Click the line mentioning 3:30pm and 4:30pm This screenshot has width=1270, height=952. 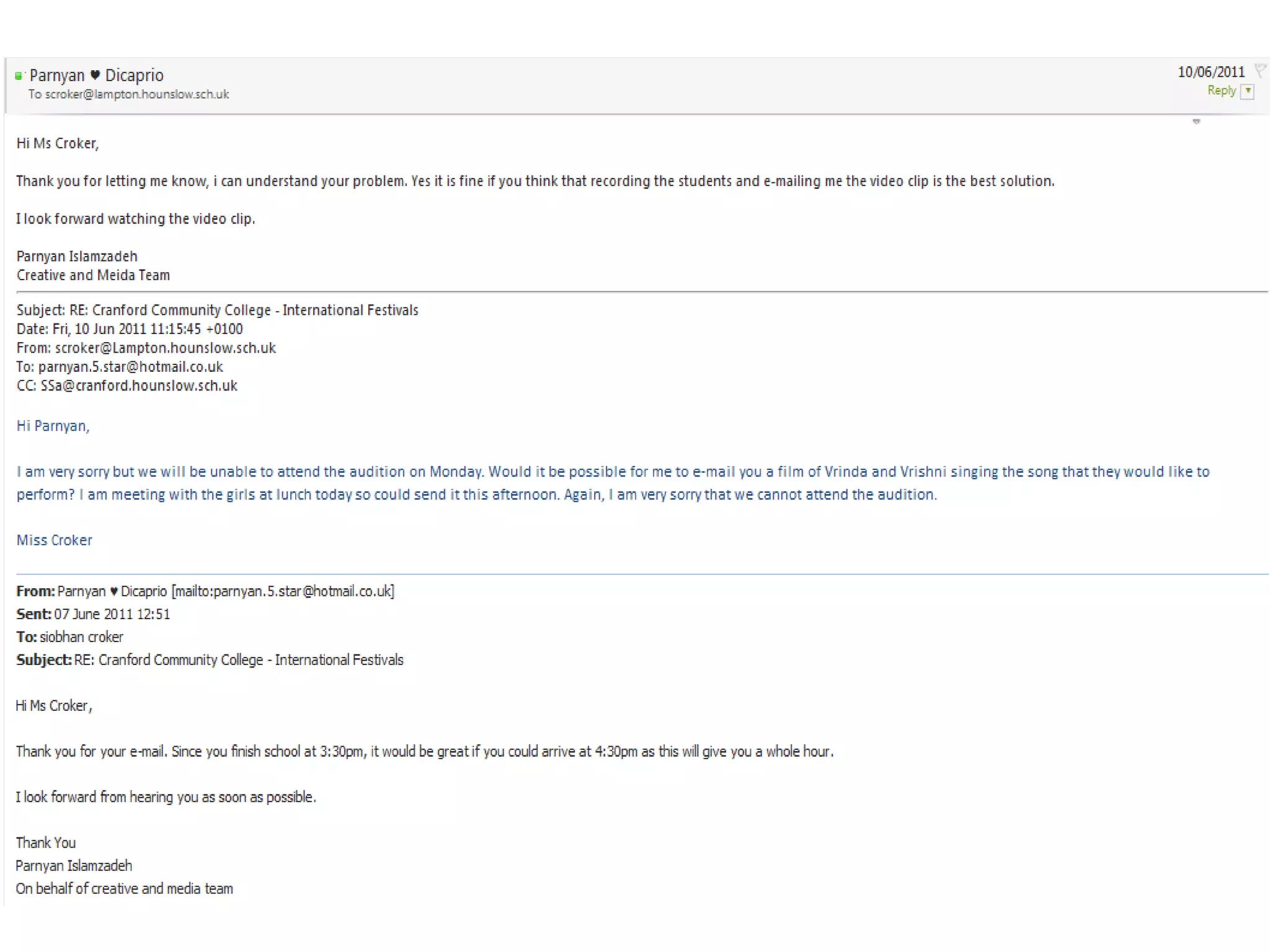coord(425,752)
